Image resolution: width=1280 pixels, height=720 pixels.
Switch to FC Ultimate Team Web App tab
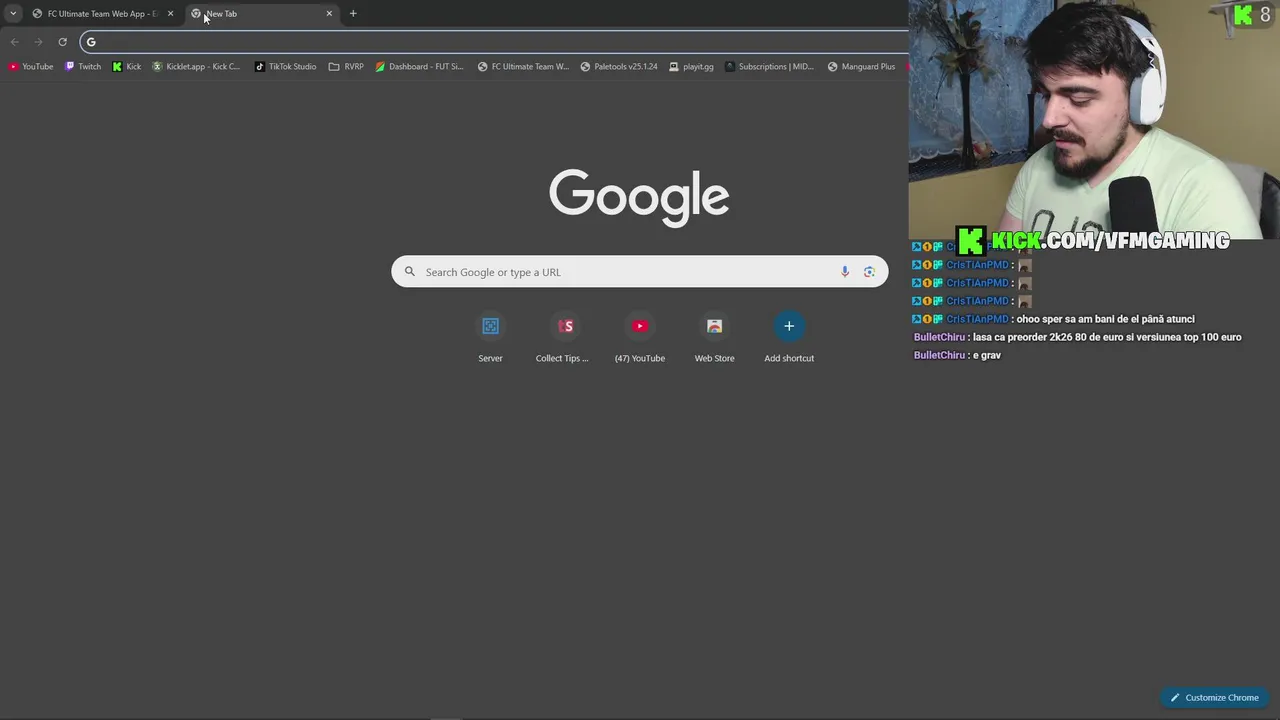(x=100, y=14)
